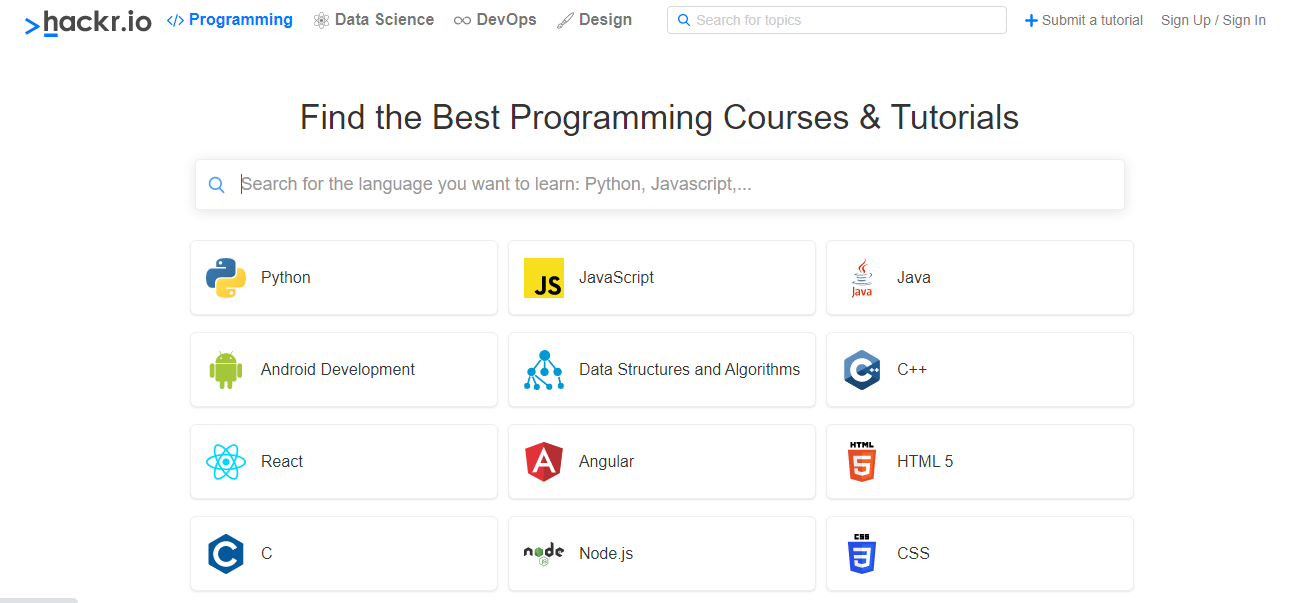Viewport: 1299px width, 603px height.
Task: Click the blue CSS 3 shield icon
Action: click(862, 554)
